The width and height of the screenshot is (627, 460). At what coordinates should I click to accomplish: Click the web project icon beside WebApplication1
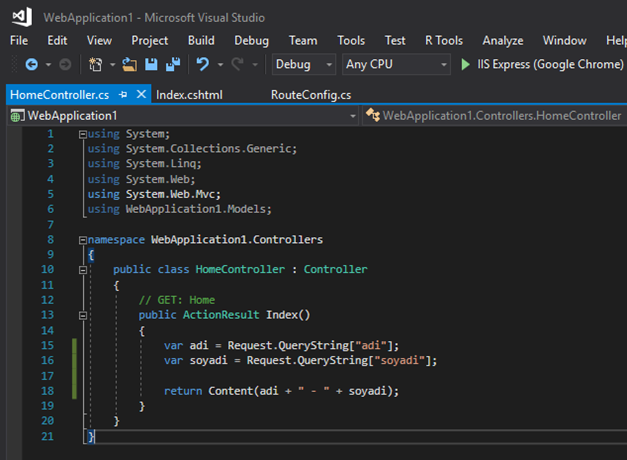[17, 116]
